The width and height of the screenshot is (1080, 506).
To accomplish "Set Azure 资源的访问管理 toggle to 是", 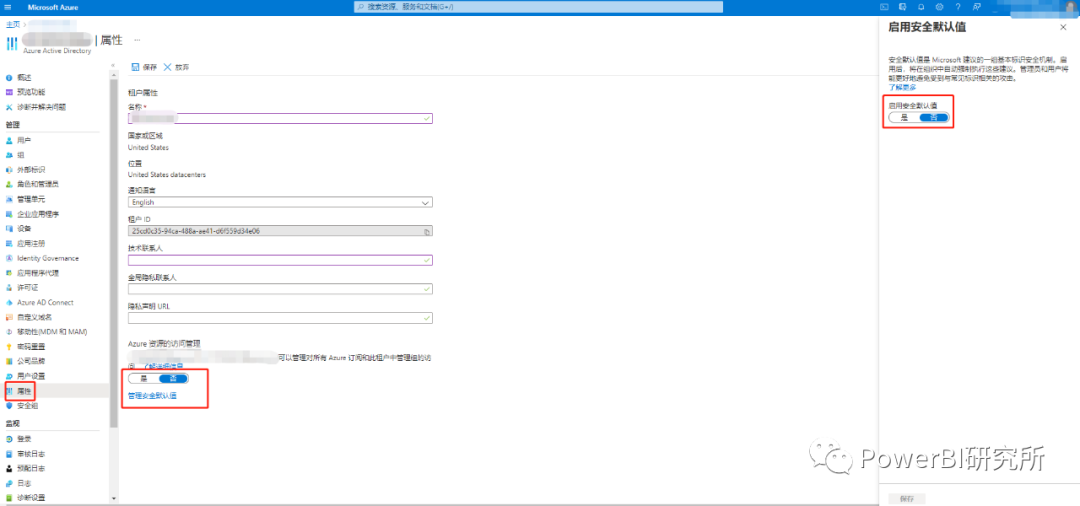I will point(143,379).
